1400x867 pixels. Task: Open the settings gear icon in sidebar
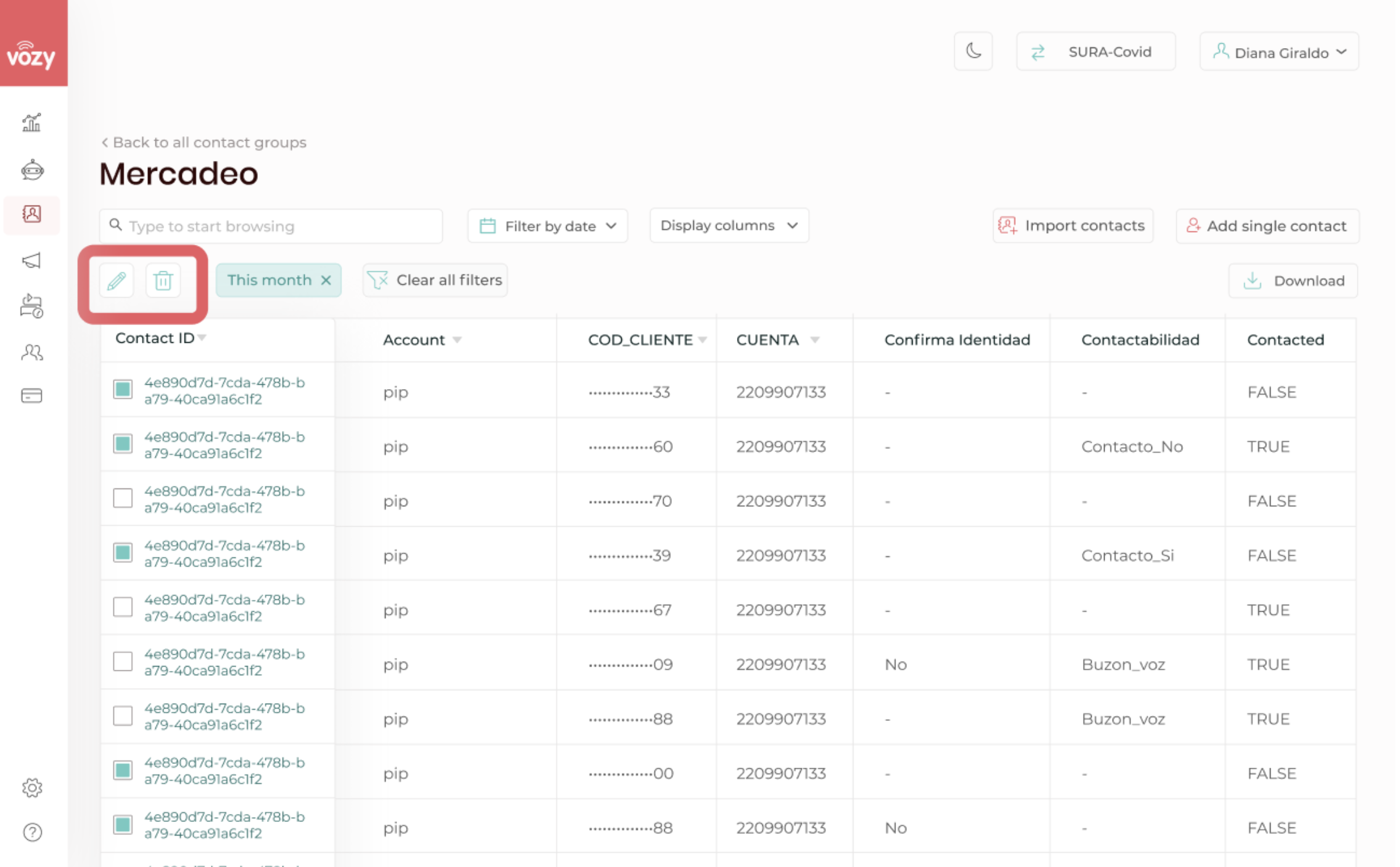pyautogui.click(x=32, y=787)
